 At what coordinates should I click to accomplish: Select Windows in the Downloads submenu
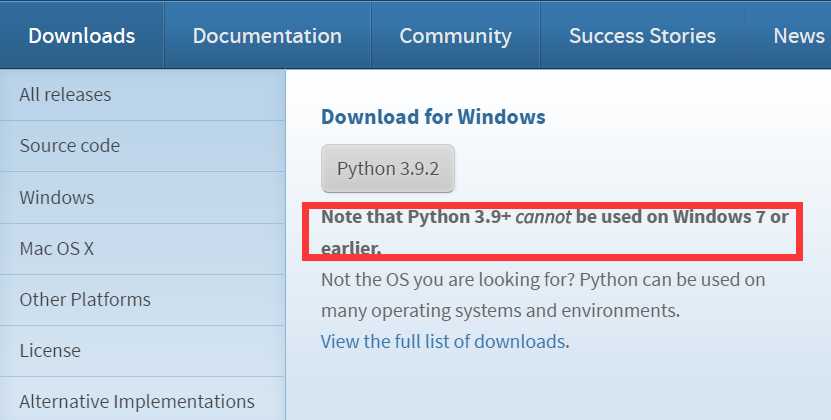(x=142, y=197)
